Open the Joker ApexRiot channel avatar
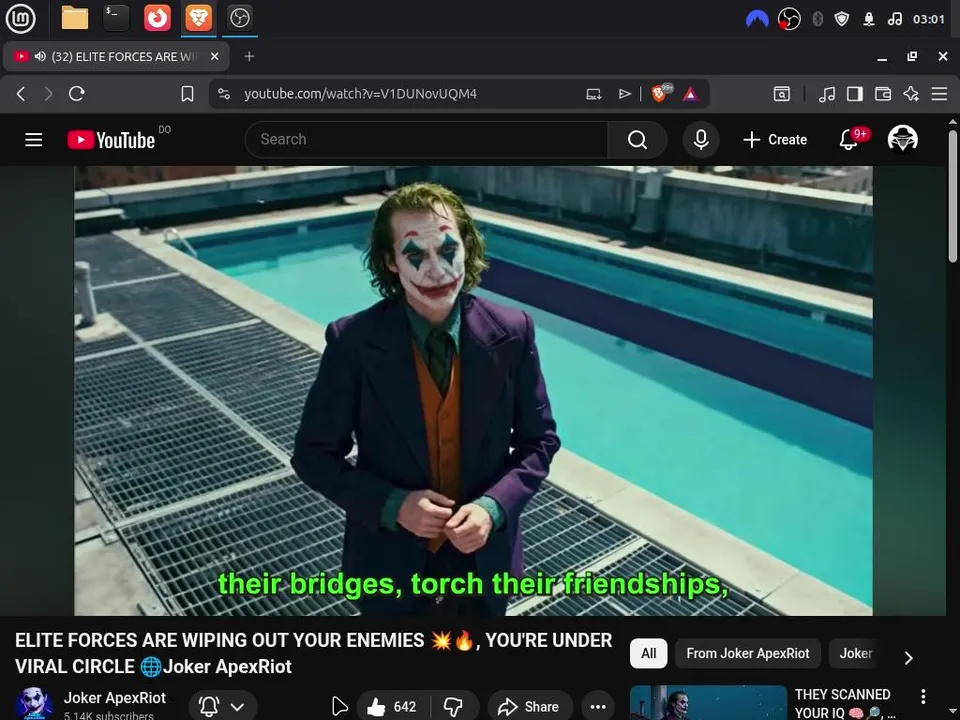 pos(34,704)
